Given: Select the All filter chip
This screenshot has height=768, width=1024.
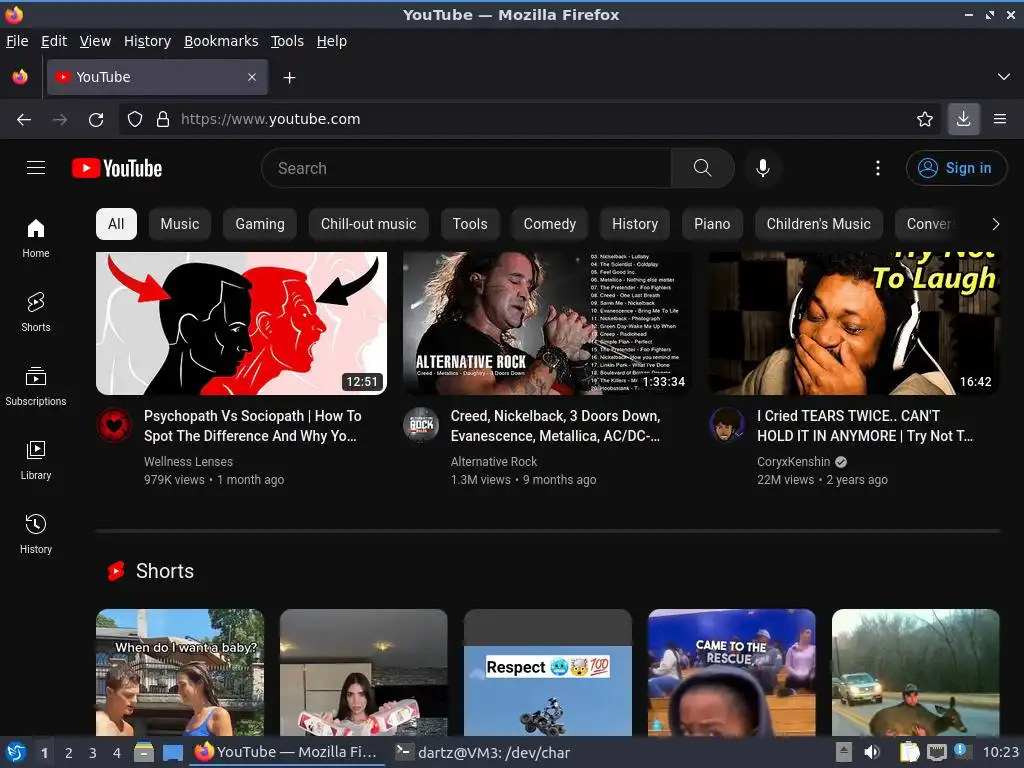Looking at the screenshot, I should (116, 224).
